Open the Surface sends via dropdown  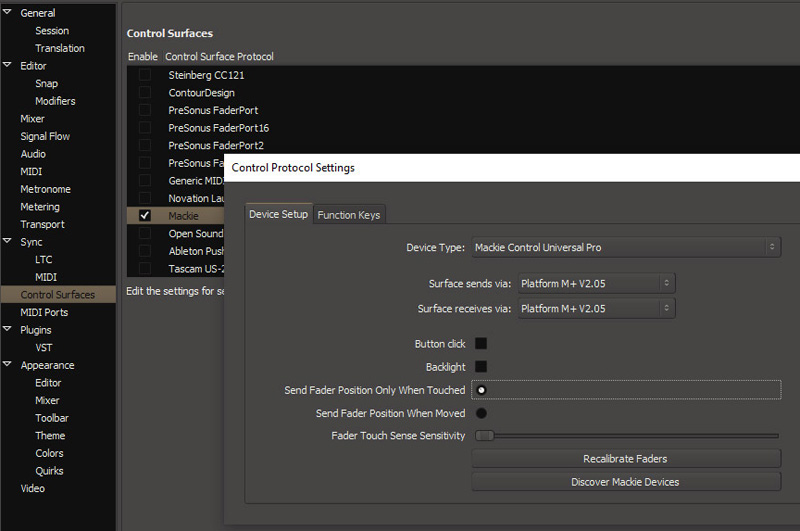tap(596, 283)
